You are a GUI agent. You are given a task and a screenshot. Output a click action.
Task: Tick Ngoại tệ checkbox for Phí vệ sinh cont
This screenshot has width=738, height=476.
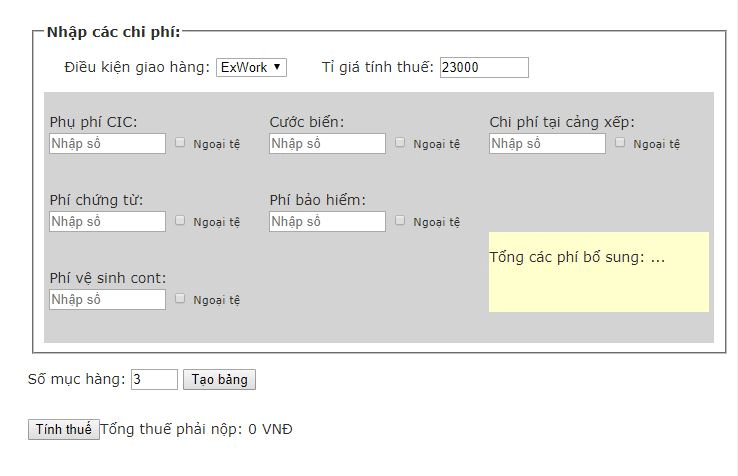tap(181, 298)
